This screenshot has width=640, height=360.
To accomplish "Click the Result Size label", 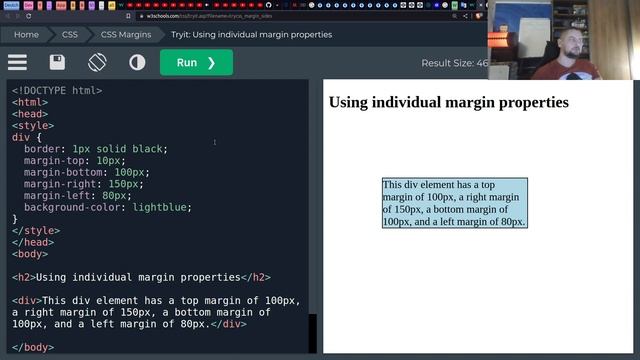I will tap(454, 63).
